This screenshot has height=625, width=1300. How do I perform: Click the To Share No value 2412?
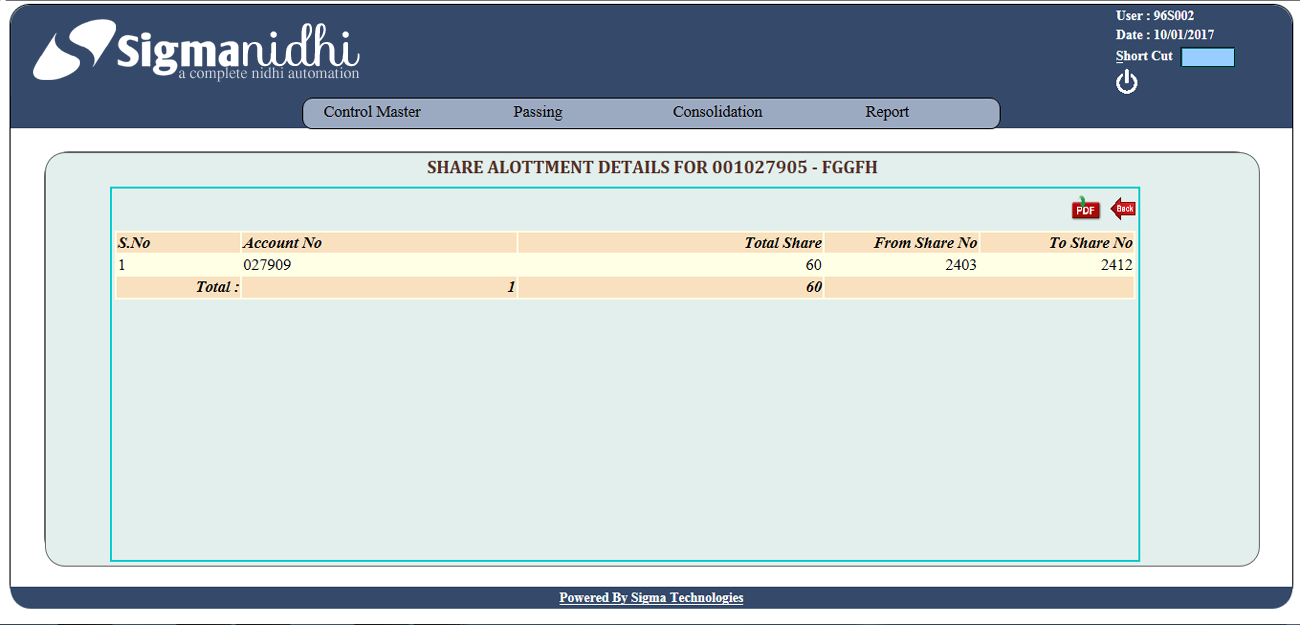1116,265
